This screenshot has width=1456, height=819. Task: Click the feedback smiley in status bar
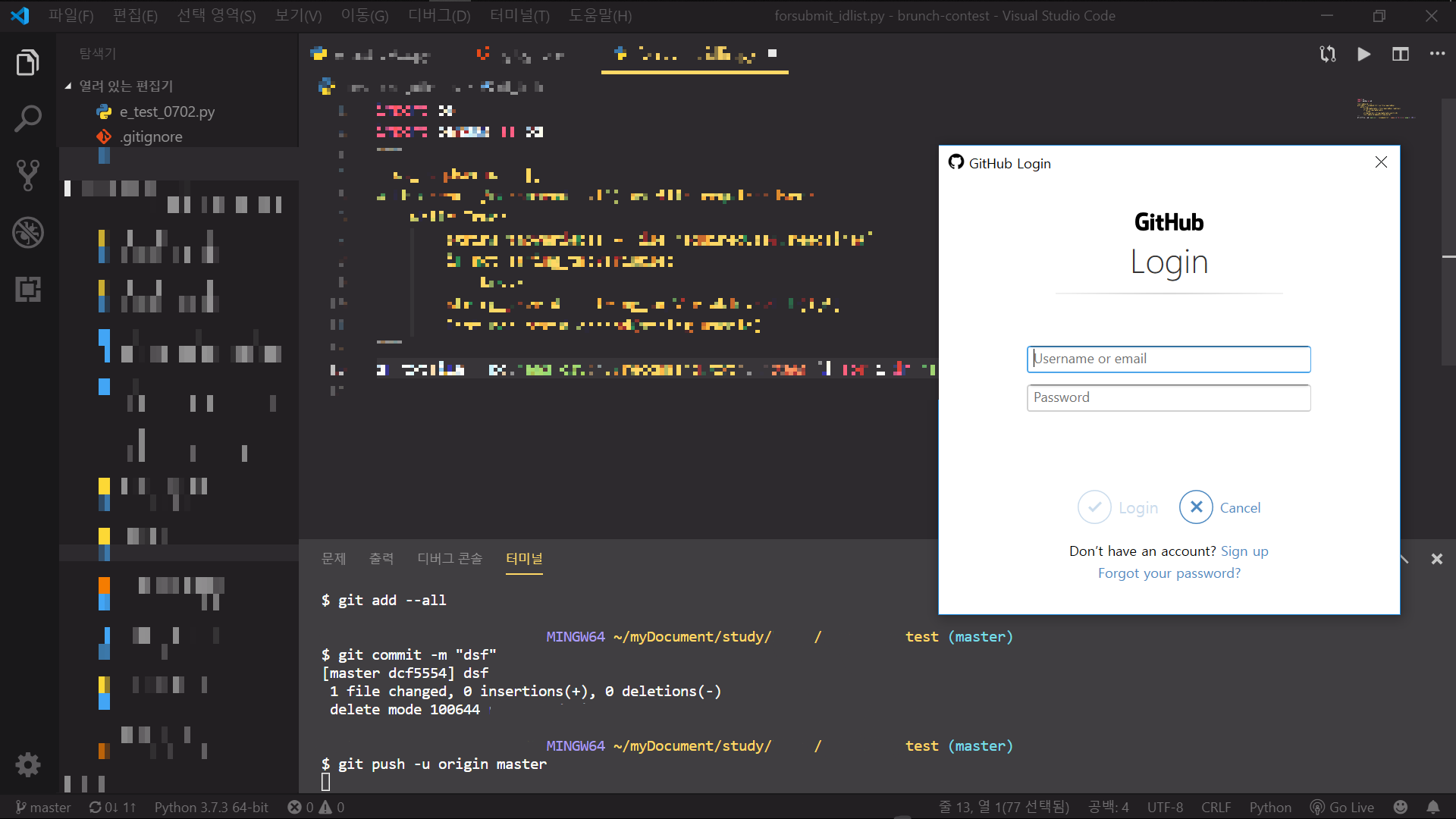[1401, 807]
